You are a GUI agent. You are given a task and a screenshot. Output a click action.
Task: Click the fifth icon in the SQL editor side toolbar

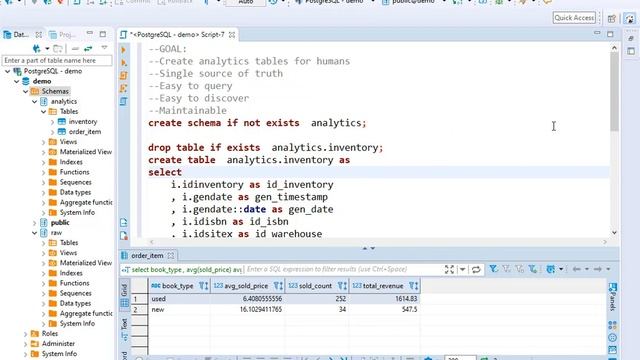[x=124, y=101]
